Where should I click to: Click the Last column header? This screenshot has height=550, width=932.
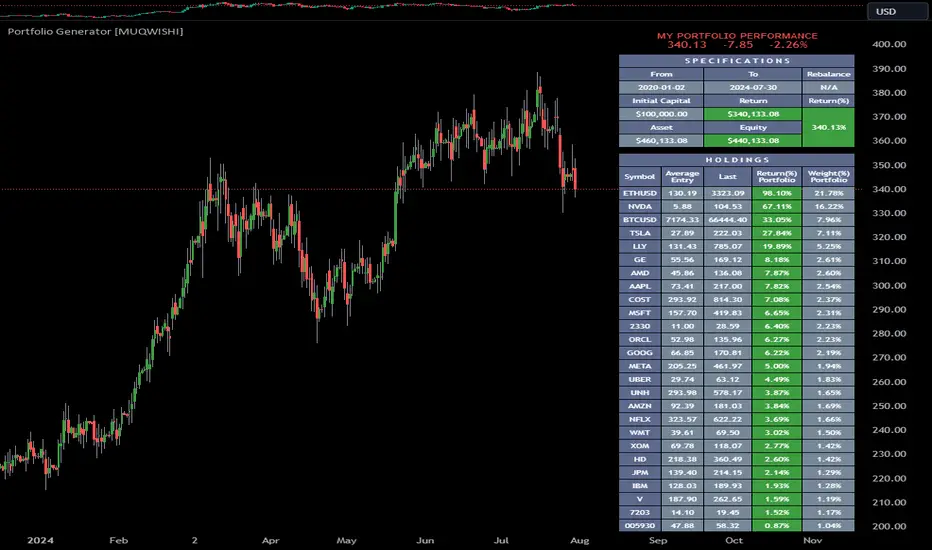click(727, 177)
